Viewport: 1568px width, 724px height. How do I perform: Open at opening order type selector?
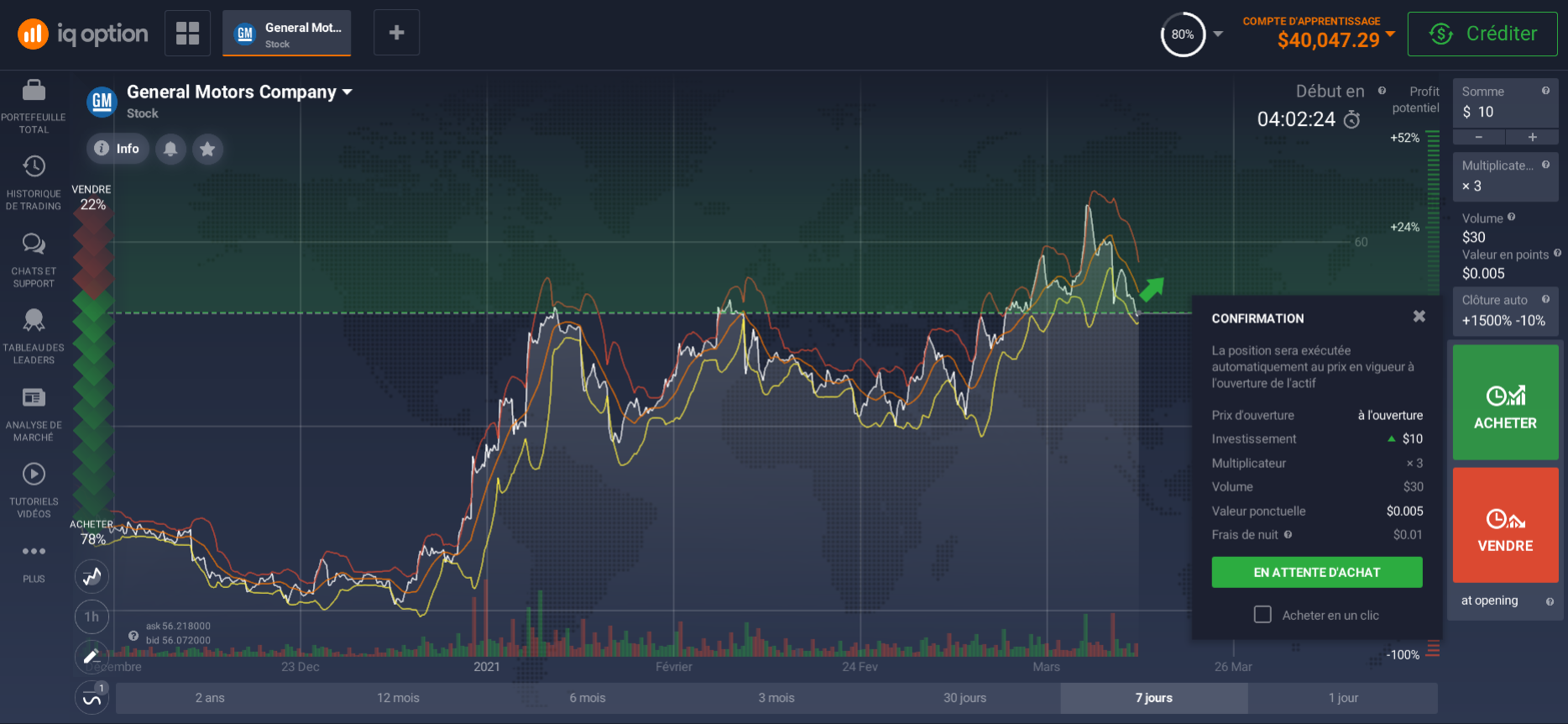click(1490, 601)
